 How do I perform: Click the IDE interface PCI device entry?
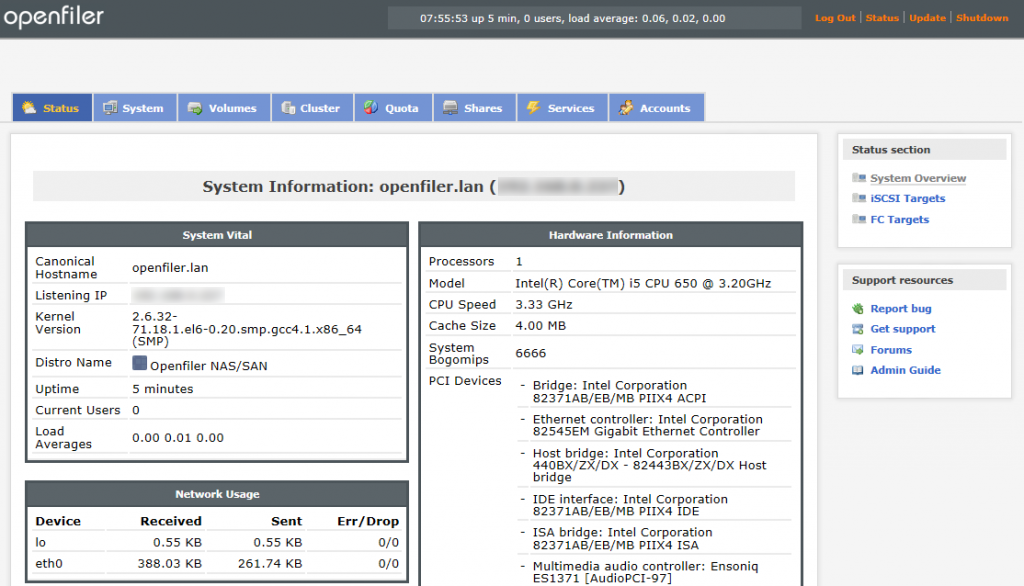630,505
